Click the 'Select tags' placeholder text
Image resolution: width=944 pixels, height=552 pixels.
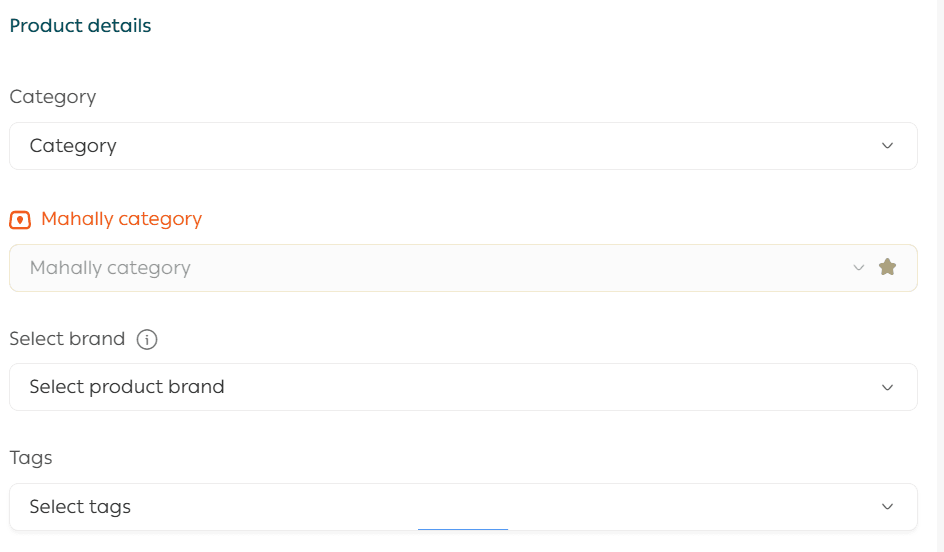tap(80, 507)
